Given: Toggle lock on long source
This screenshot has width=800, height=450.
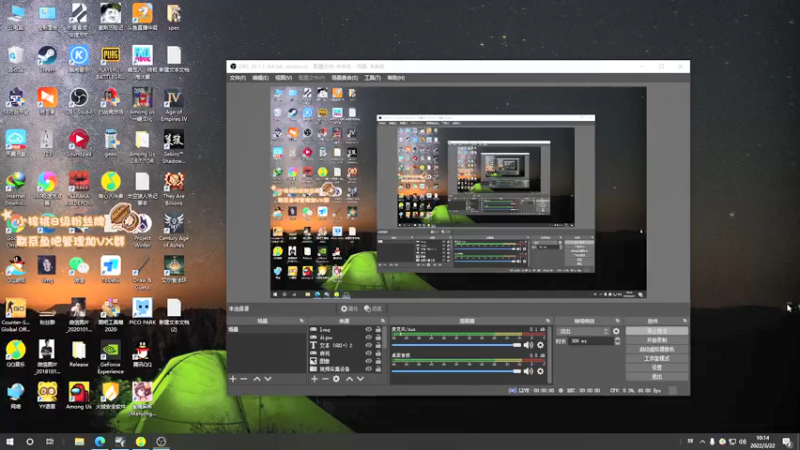Looking at the screenshot, I should pyautogui.click(x=378, y=330).
